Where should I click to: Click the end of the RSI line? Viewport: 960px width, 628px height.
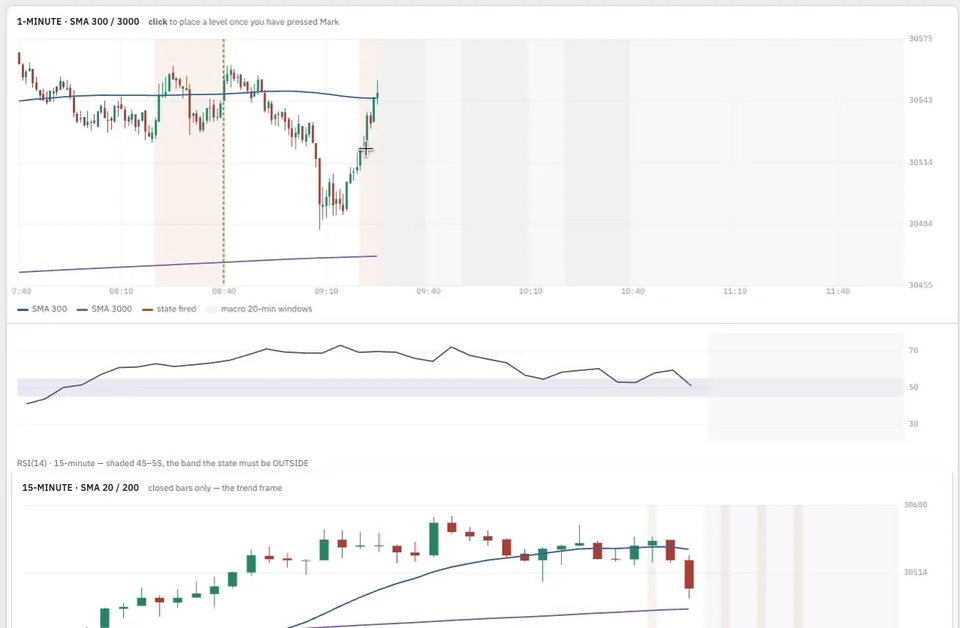691,385
